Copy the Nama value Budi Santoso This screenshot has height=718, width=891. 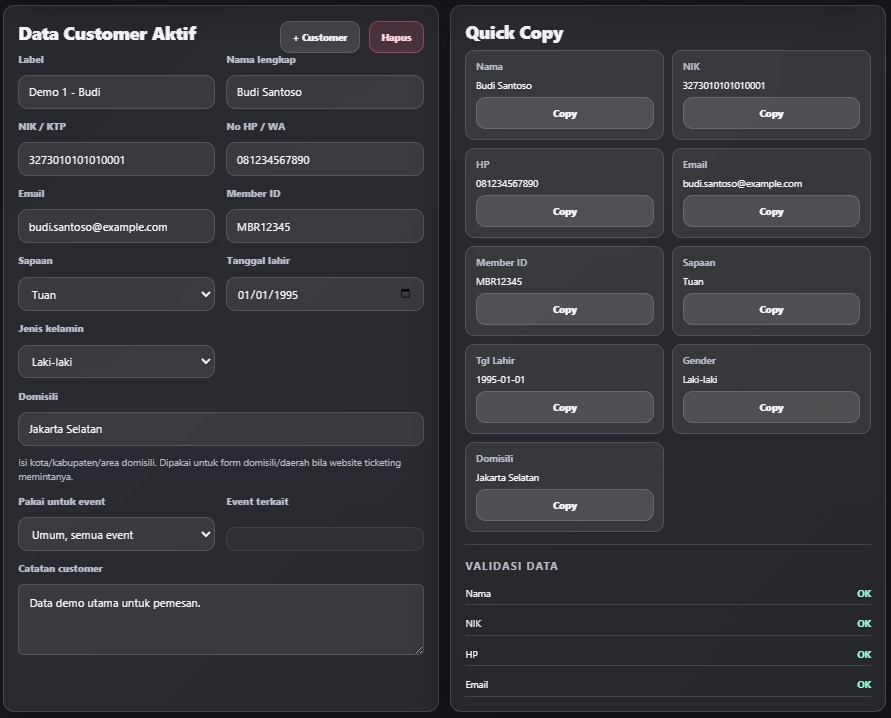point(564,113)
